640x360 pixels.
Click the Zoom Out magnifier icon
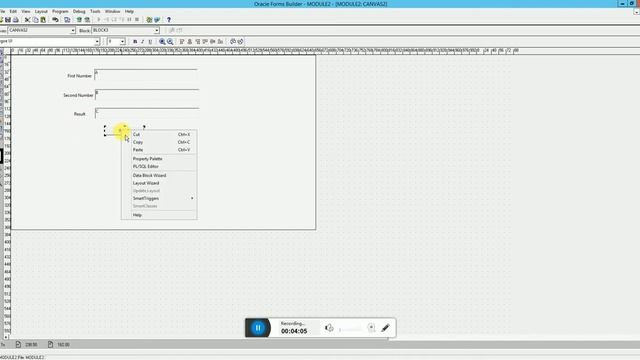click(170, 42)
